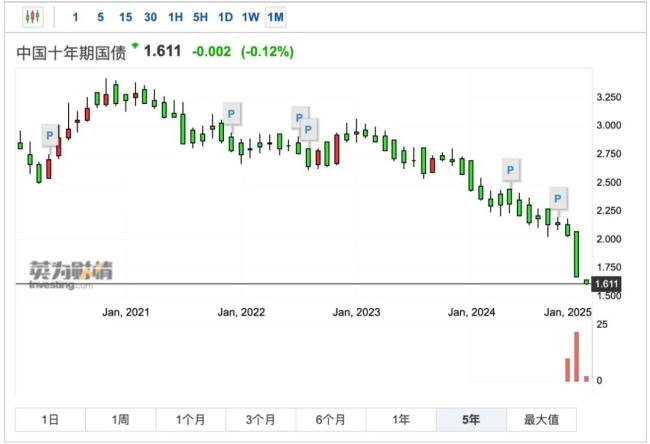Set time range to 6个月
Viewport: 650px width, 444px height.
(x=330, y=420)
